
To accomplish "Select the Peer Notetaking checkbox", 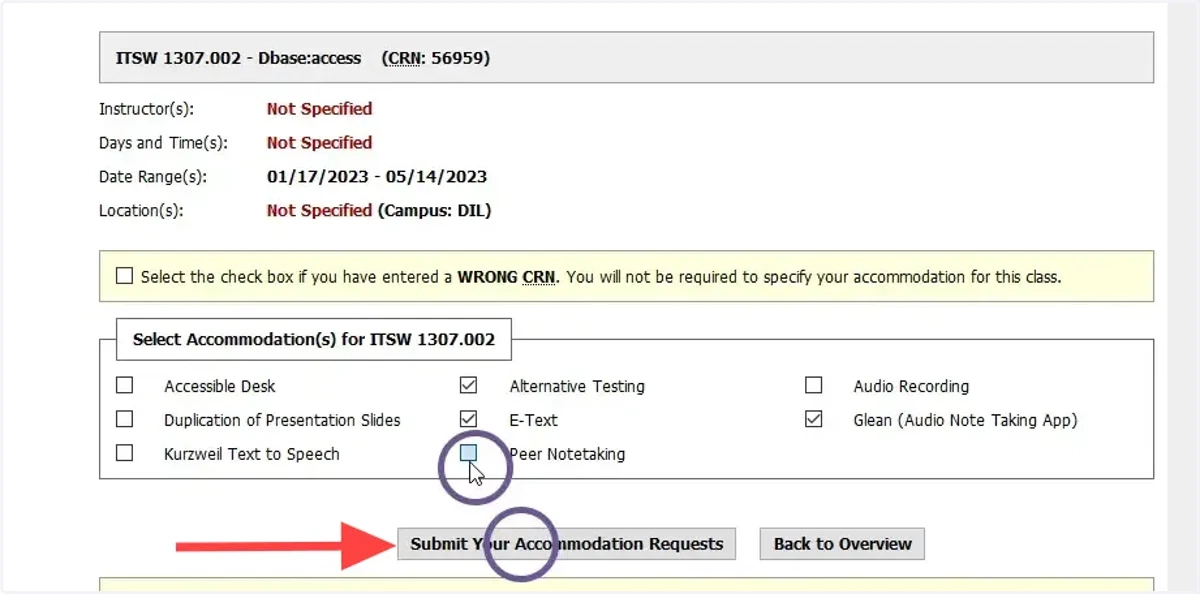I will pyautogui.click(x=468, y=453).
